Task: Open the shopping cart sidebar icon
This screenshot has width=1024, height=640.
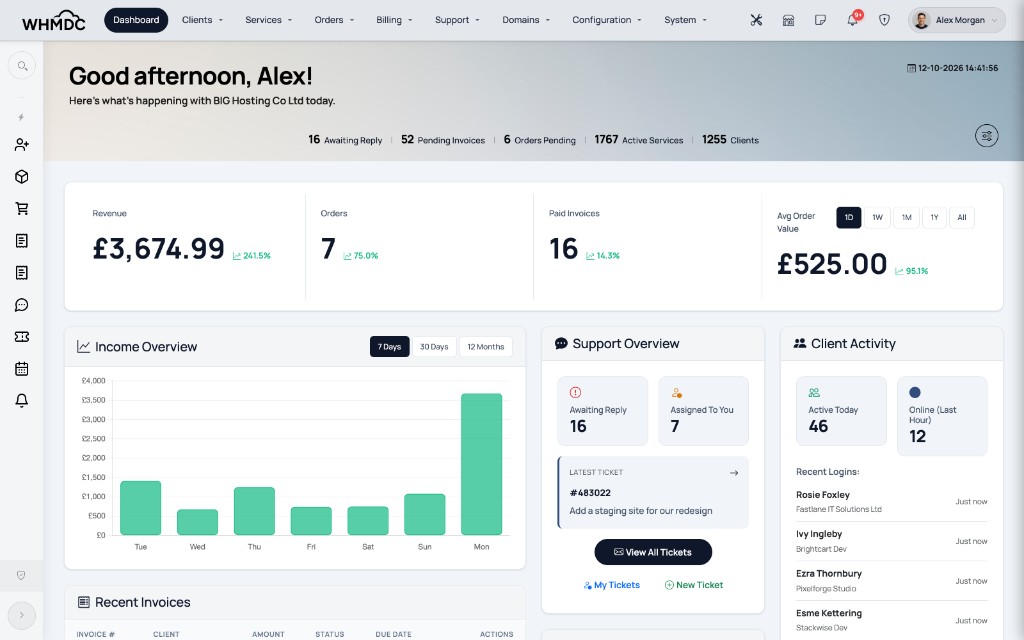Action: click(22, 209)
